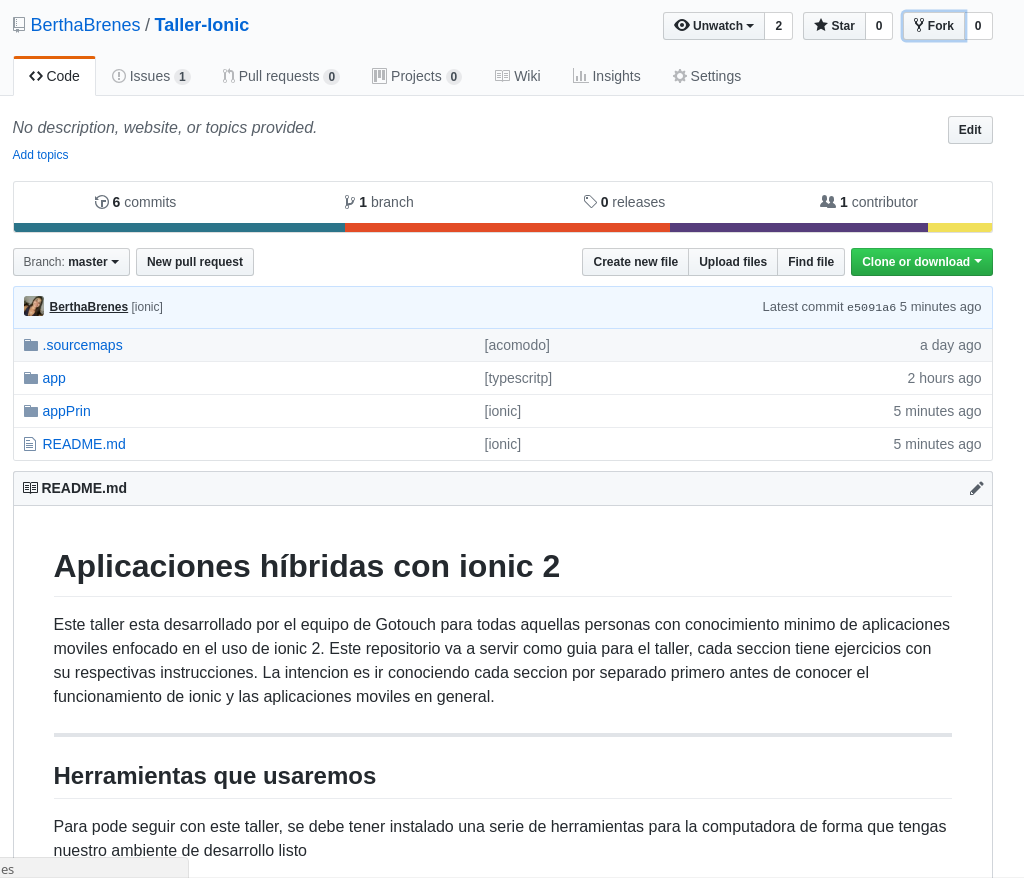Screen dimensions: 1024x878
Task: Open the Insights tab
Action: [x=607, y=76]
